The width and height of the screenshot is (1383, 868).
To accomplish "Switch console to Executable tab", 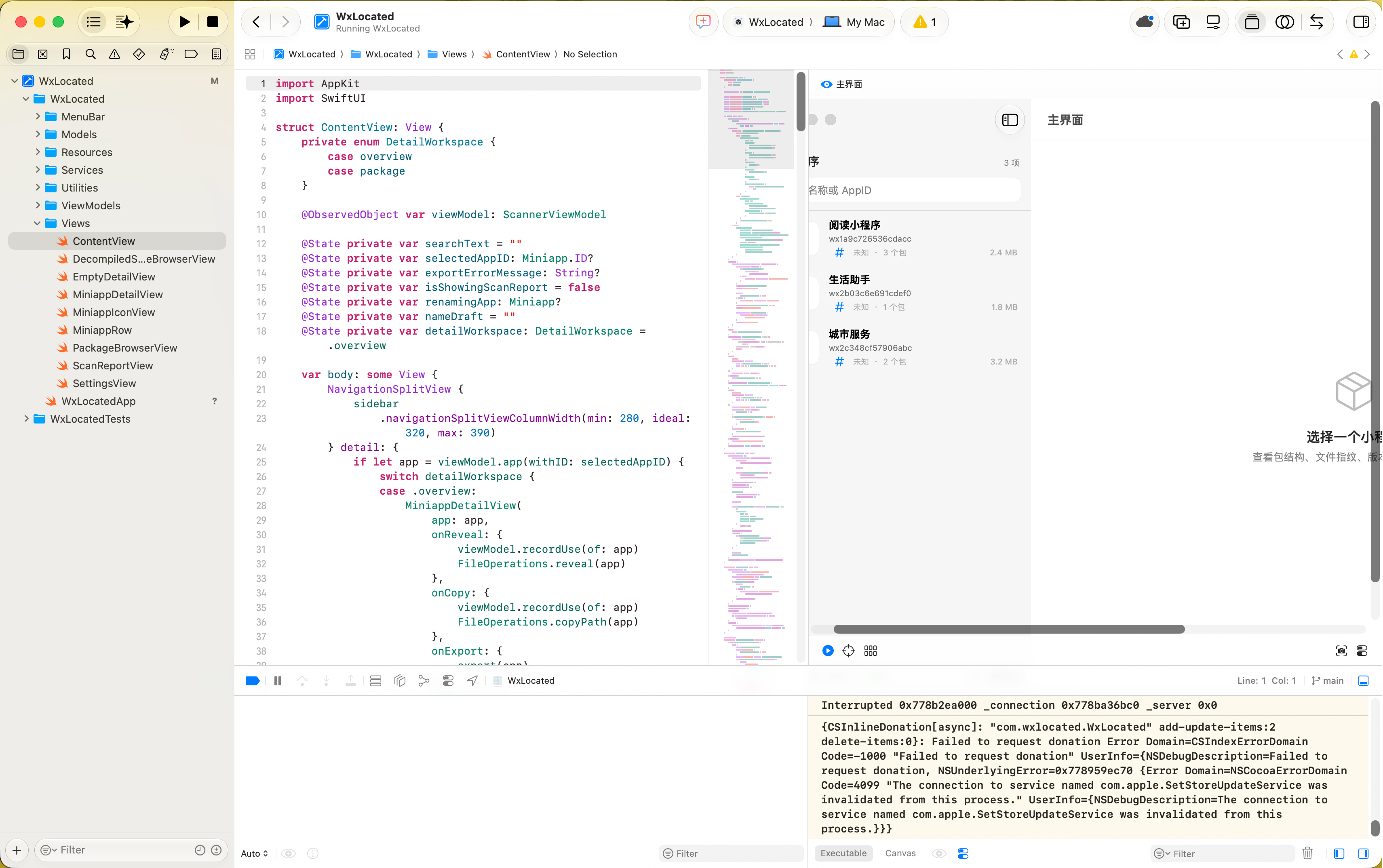I will [843, 853].
